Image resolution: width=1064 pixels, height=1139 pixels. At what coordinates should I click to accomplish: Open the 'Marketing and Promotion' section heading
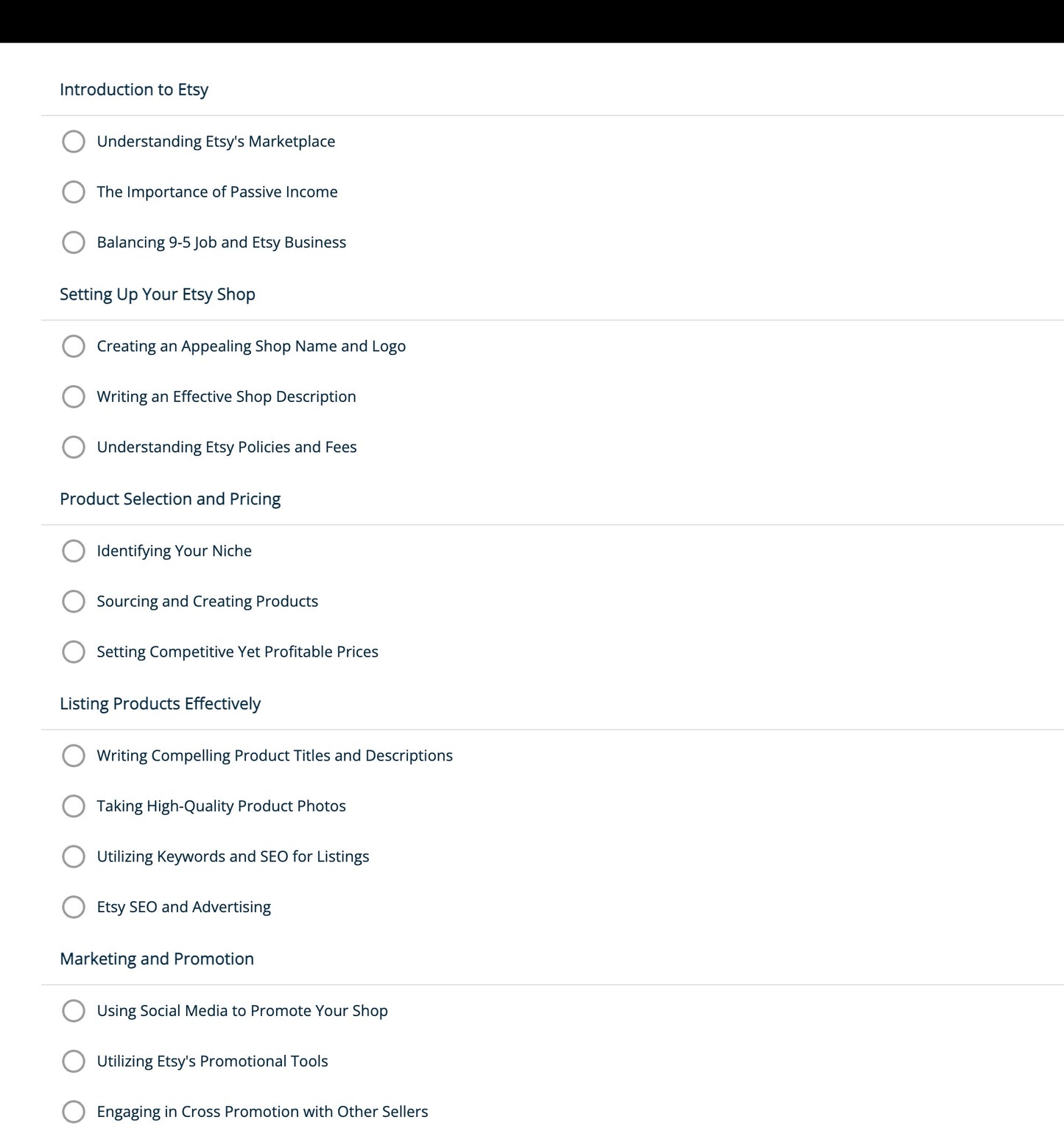point(157,959)
